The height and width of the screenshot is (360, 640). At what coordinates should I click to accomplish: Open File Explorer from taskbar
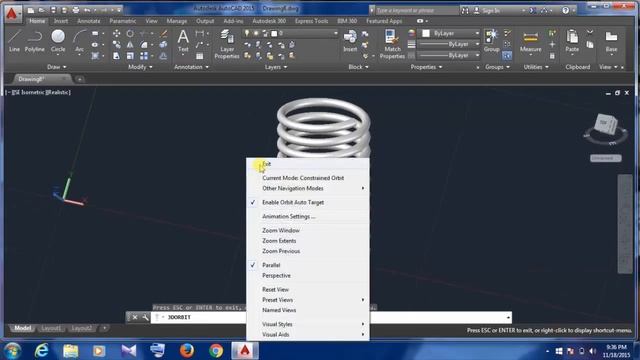tap(71, 350)
